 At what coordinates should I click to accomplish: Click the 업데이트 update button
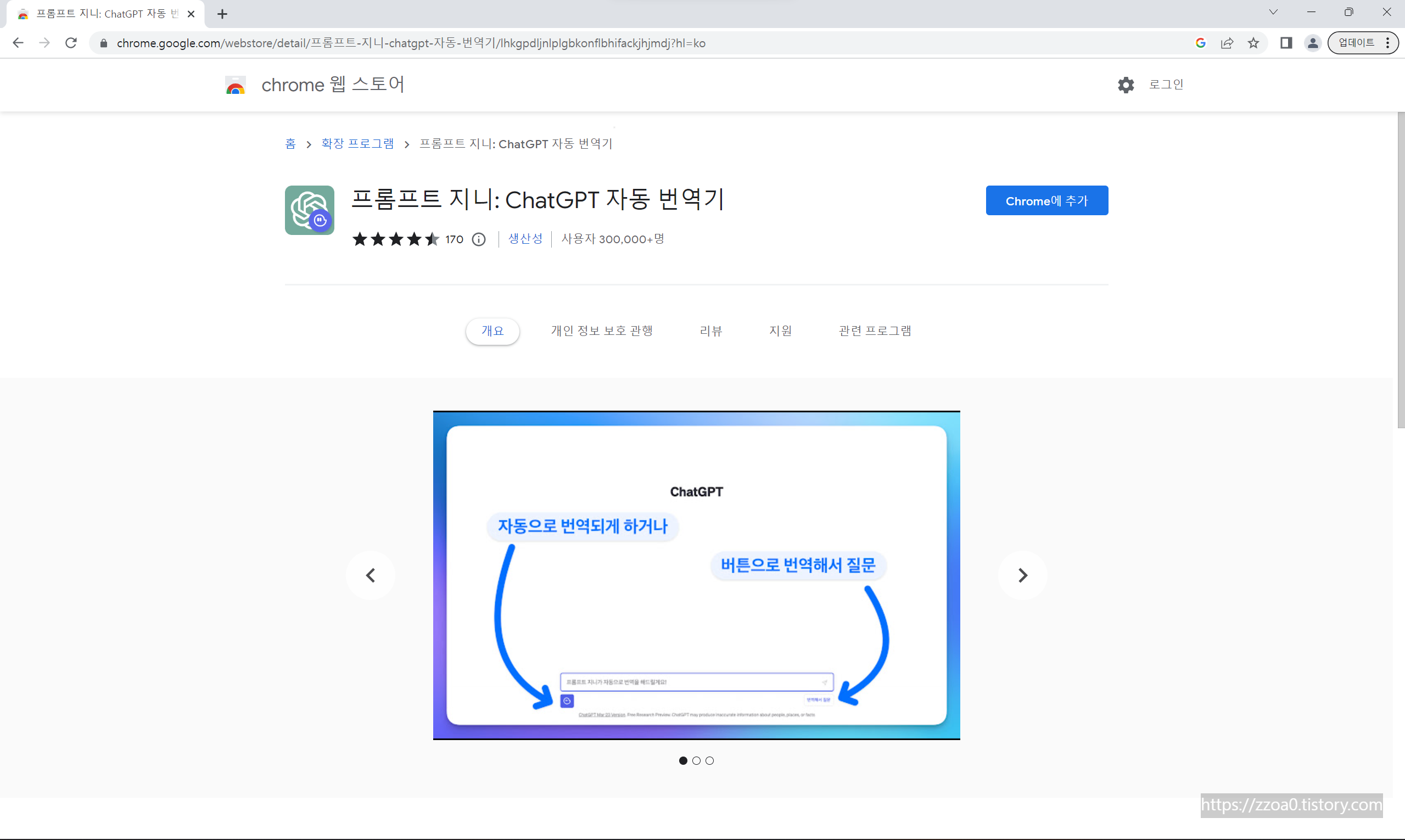[x=1356, y=43]
